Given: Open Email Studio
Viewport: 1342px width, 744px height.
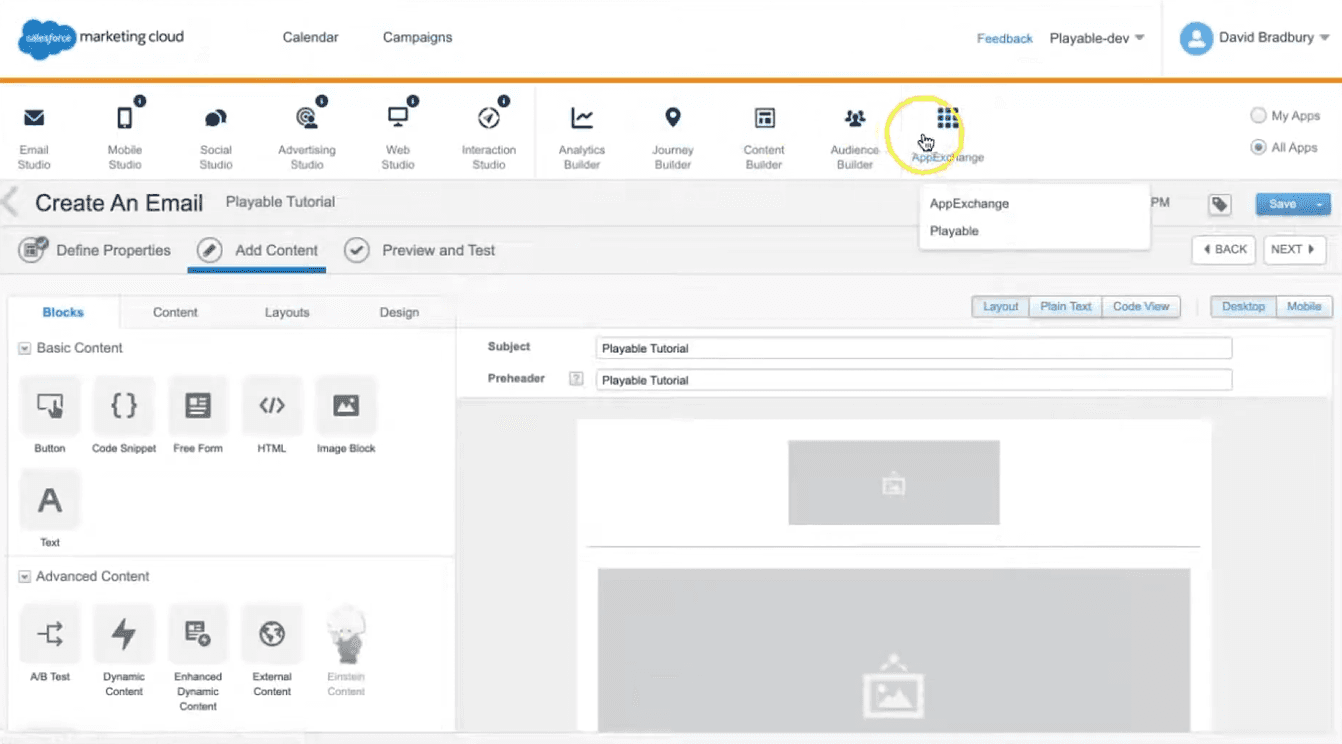Looking at the screenshot, I should tap(34, 136).
